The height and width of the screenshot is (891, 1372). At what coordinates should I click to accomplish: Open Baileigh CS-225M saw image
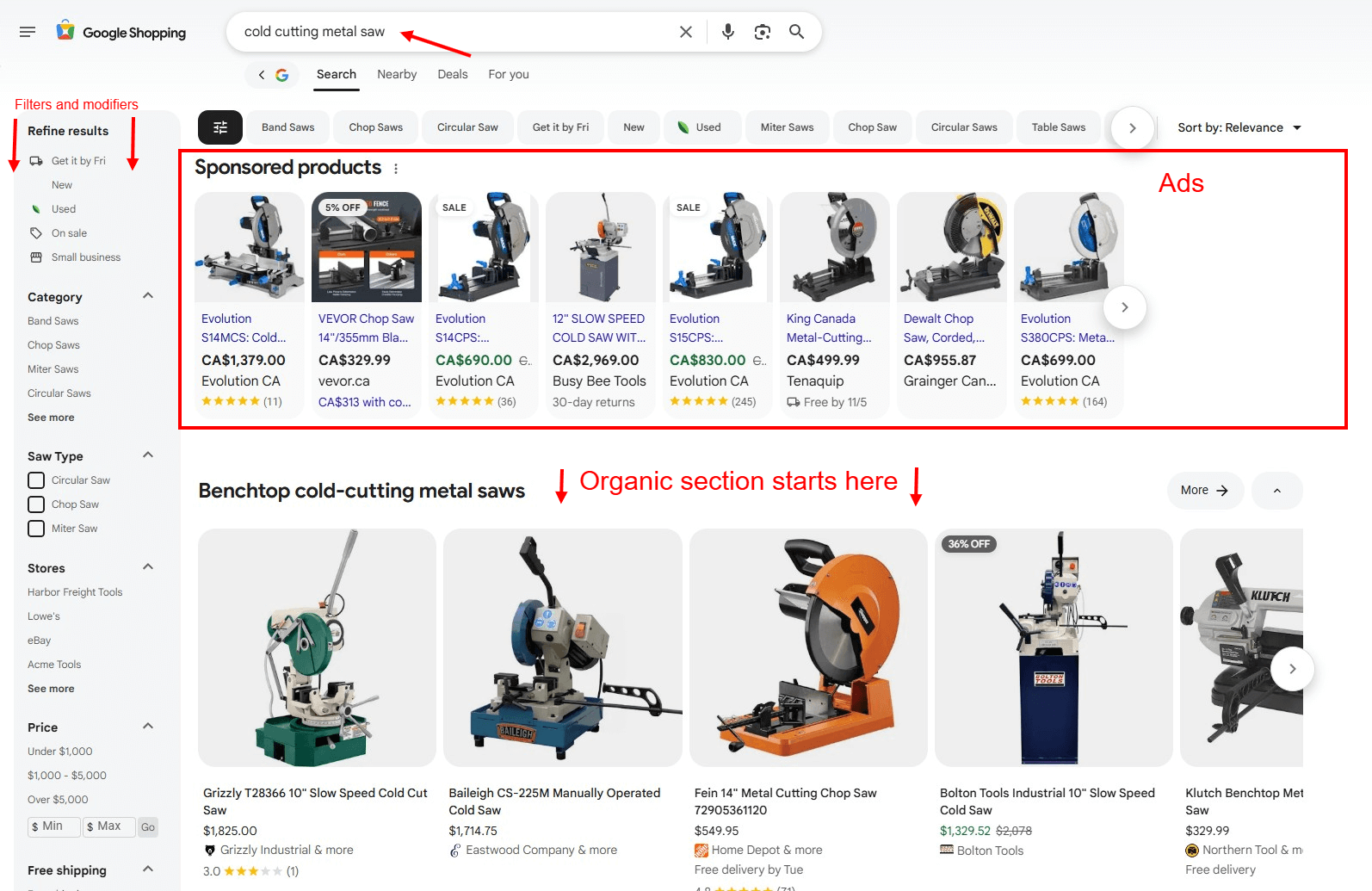(x=563, y=647)
